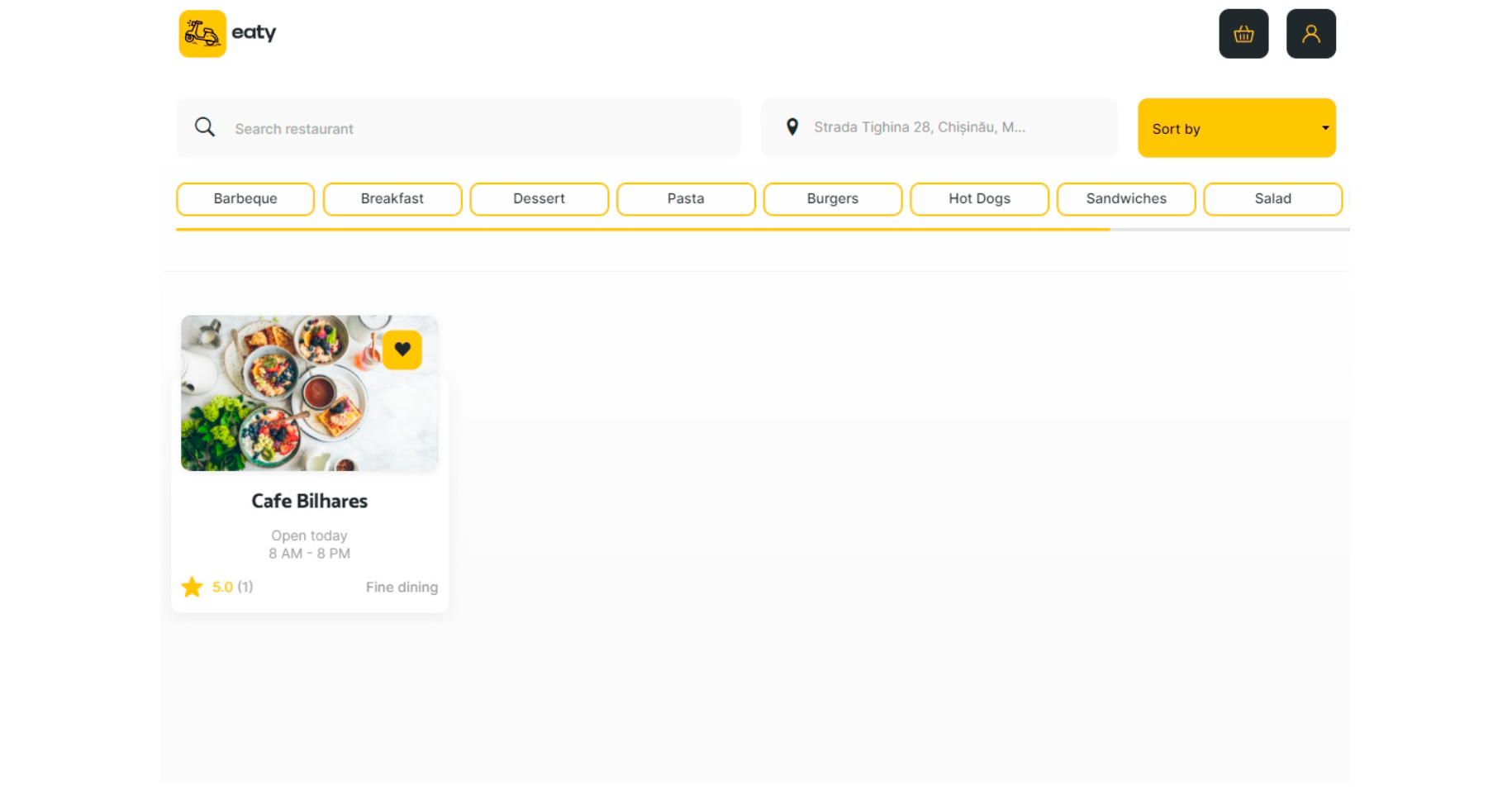Choose the Pasta category
The width and height of the screenshot is (1512, 790).
(686, 199)
